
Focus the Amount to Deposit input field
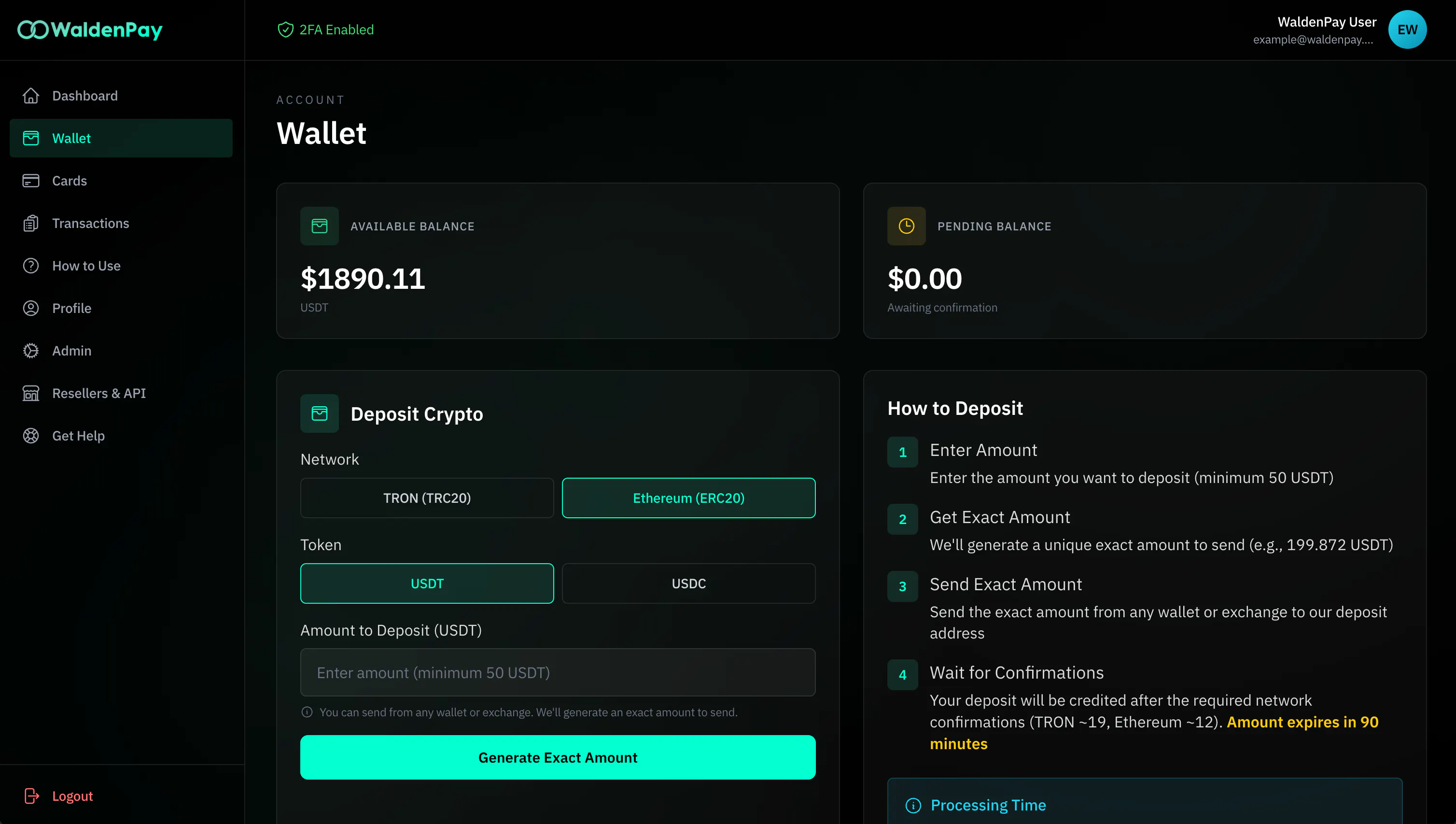coord(558,672)
